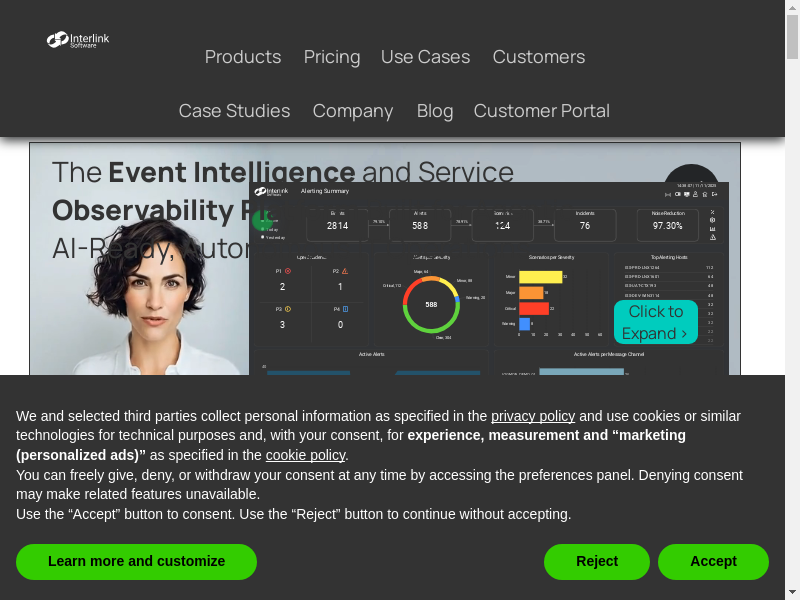This screenshot has height=600, width=800.
Task: Open the Case Studies page
Action: [x=234, y=111]
